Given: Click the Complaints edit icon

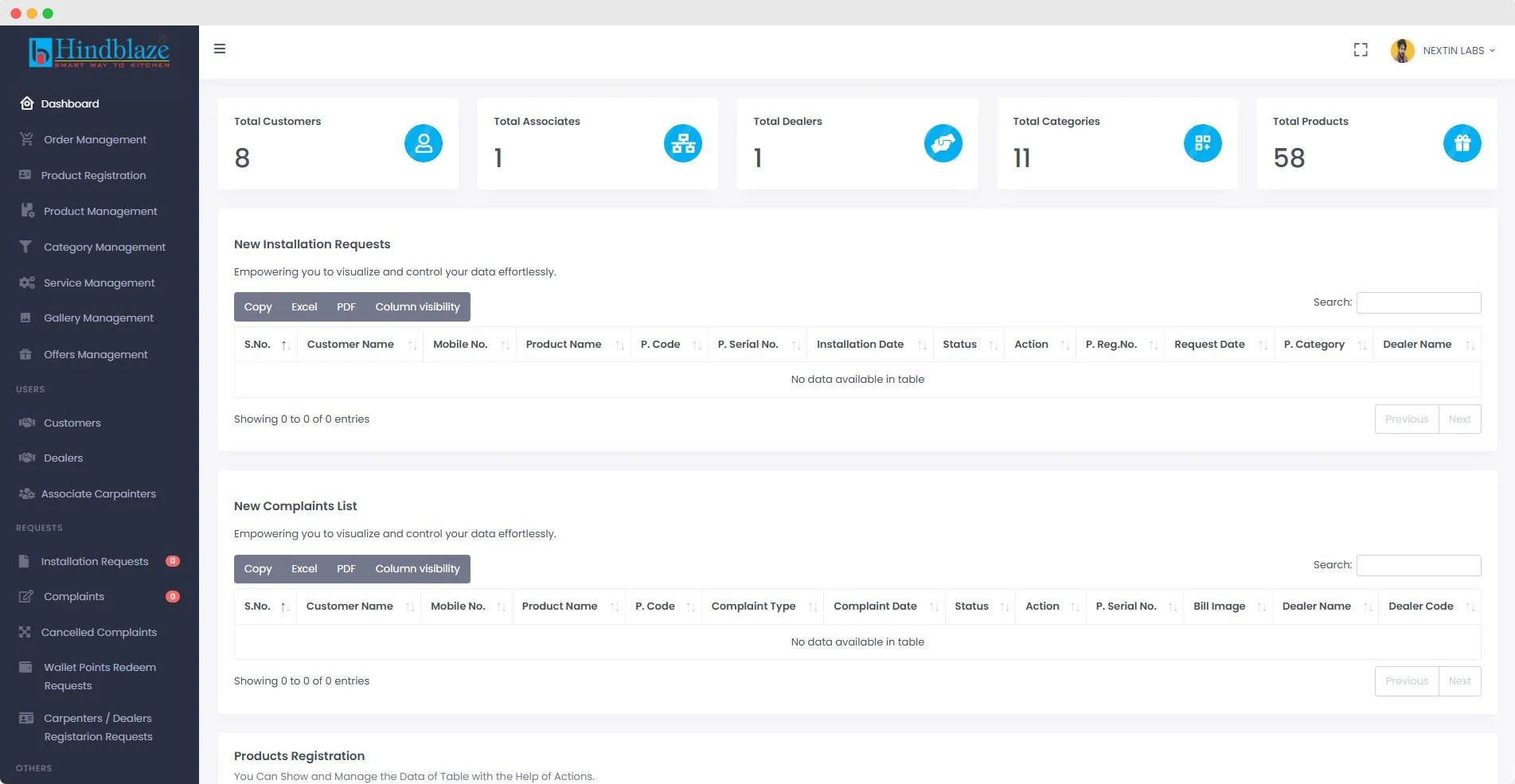Looking at the screenshot, I should [x=26, y=596].
